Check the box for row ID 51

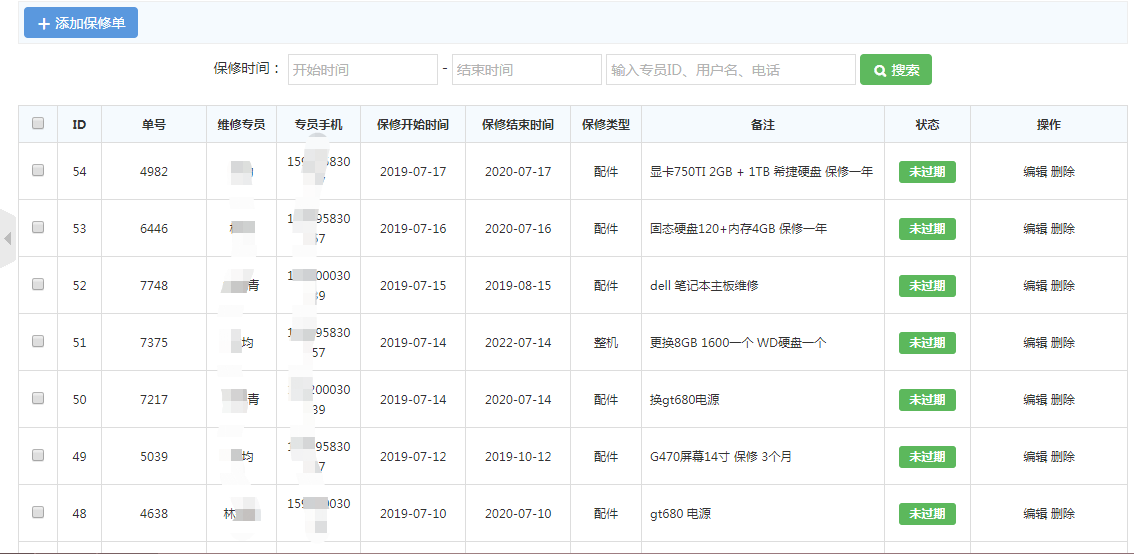(38, 341)
